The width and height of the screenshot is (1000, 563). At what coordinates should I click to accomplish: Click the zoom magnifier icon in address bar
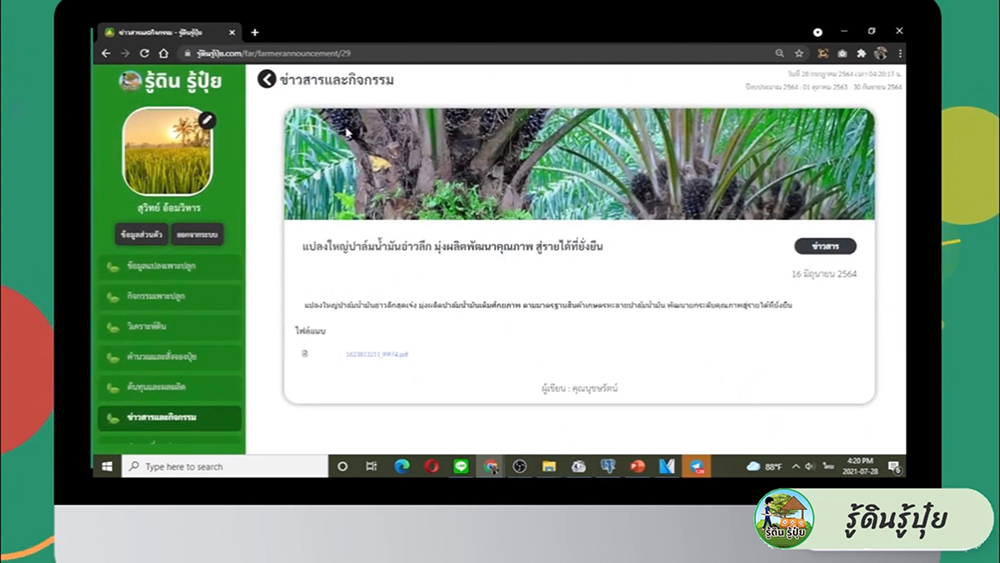pos(779,53)
